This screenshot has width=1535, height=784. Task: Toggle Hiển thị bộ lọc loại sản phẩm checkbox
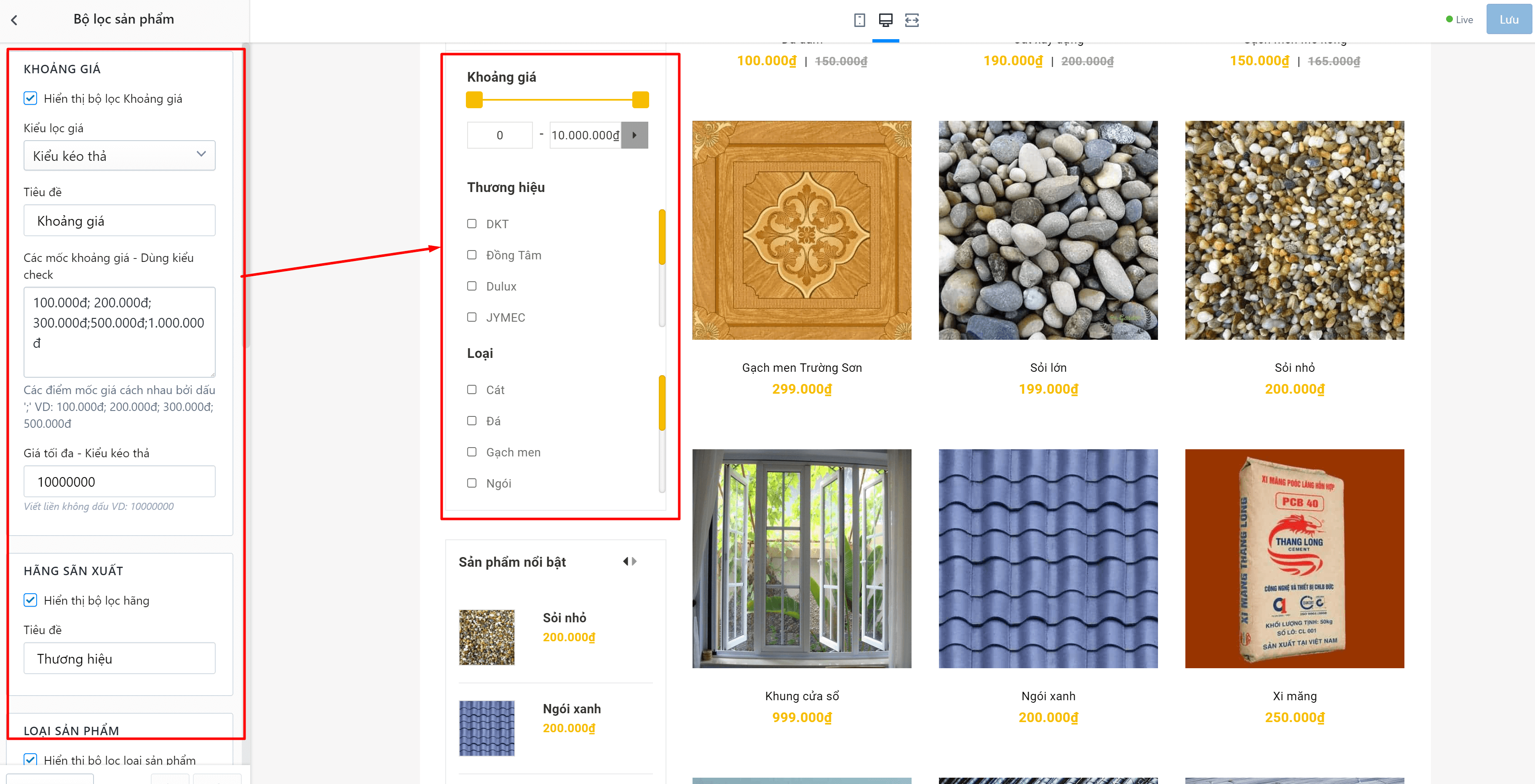[30, 760]
